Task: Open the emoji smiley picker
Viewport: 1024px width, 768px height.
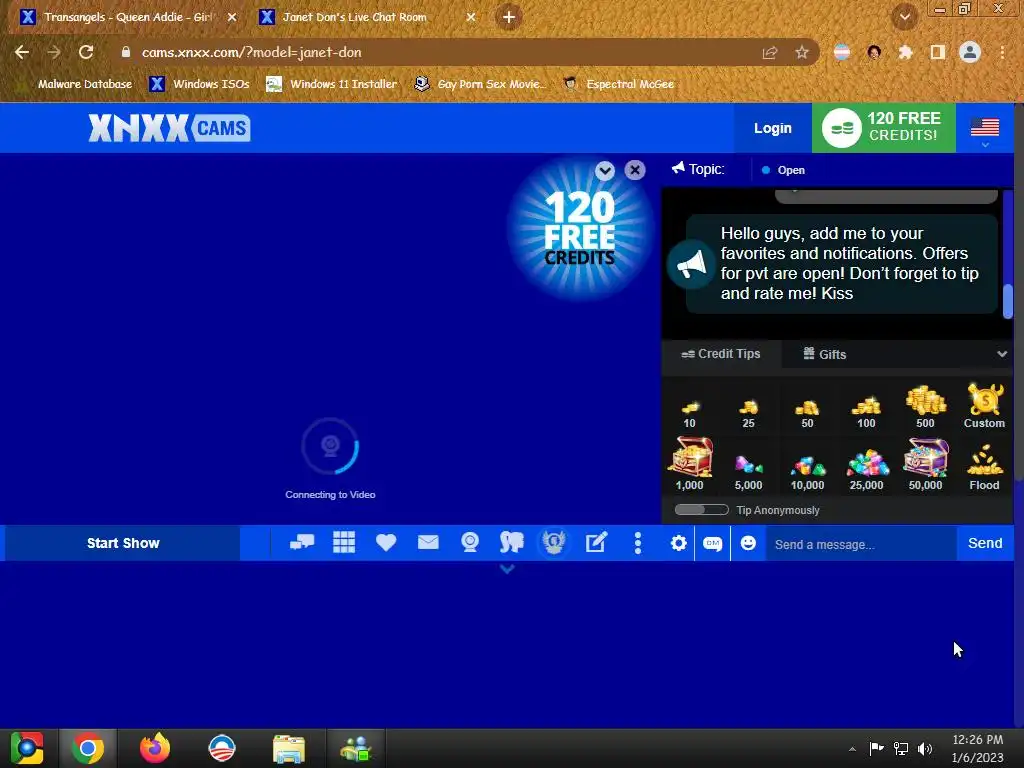Action: [748, 543]
